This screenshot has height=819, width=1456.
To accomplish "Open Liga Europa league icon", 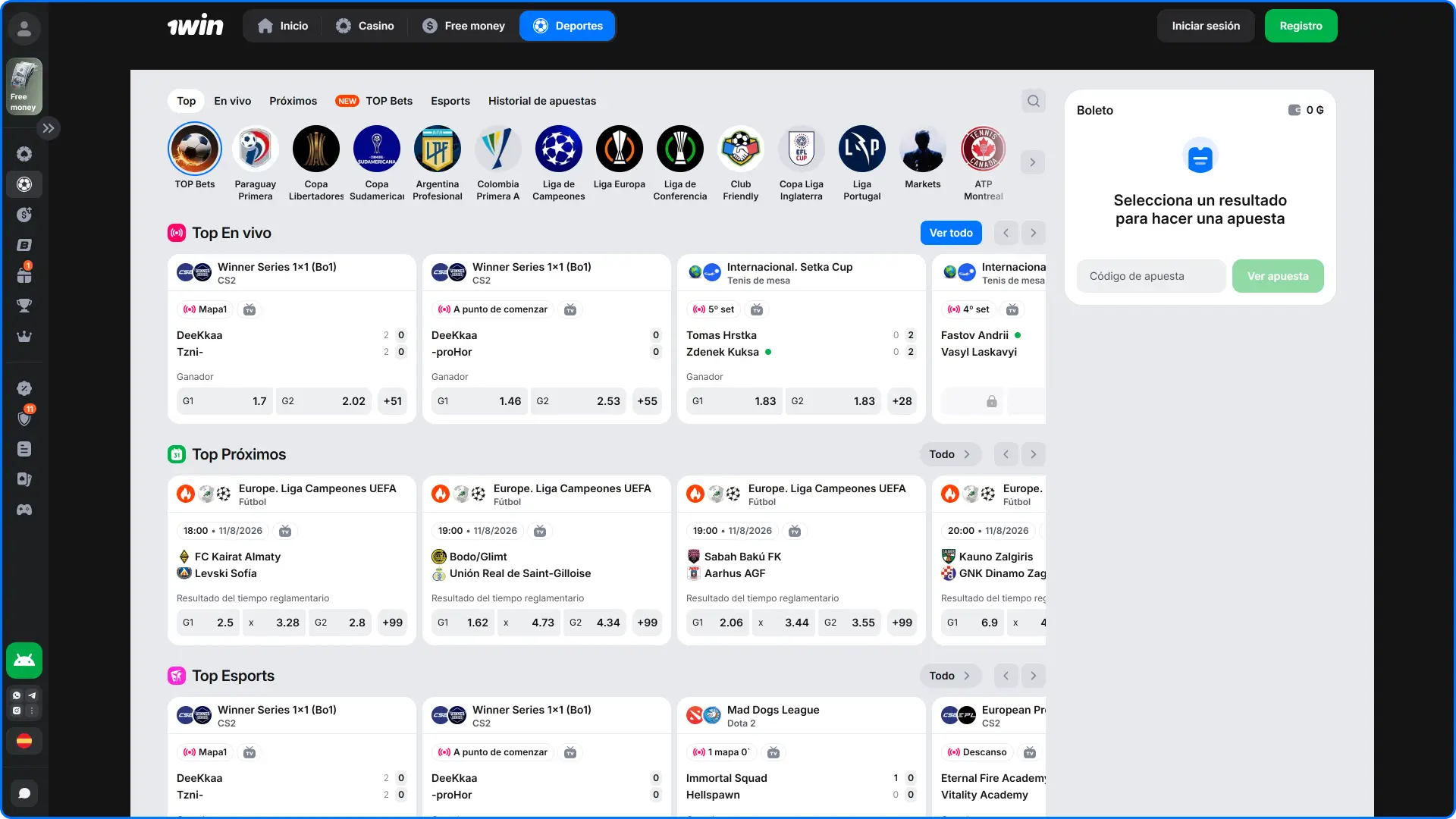I will pos(620,149).
